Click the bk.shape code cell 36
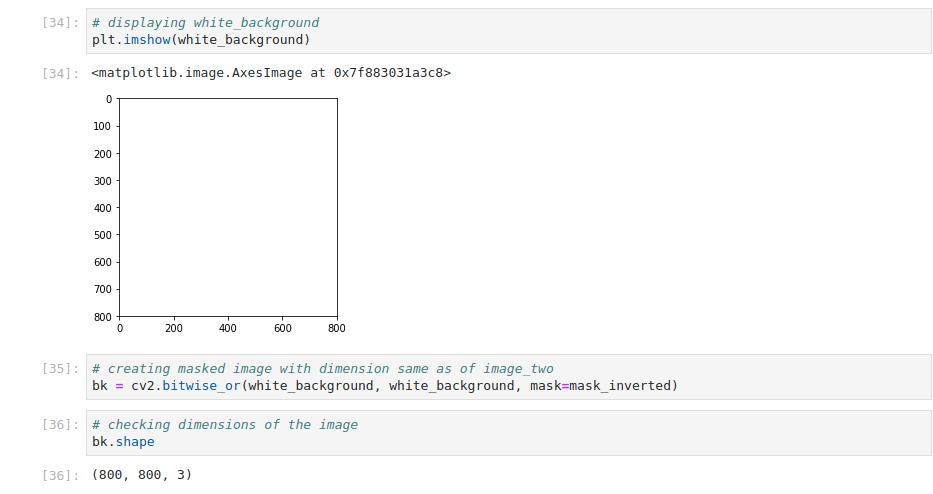The height and width of the screenshot is (494, 933). click(509, 433)
